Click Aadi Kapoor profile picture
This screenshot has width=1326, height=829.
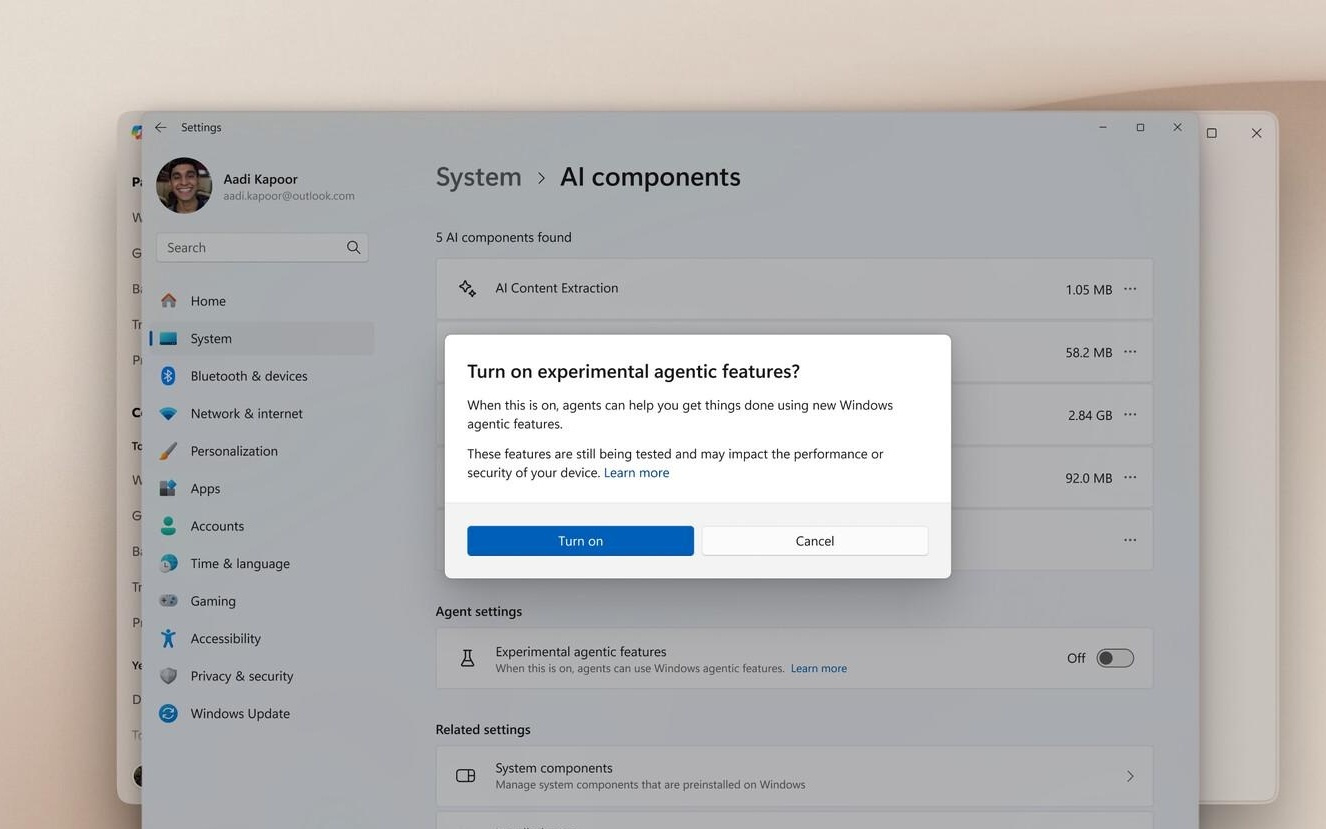tap(184, 186)
